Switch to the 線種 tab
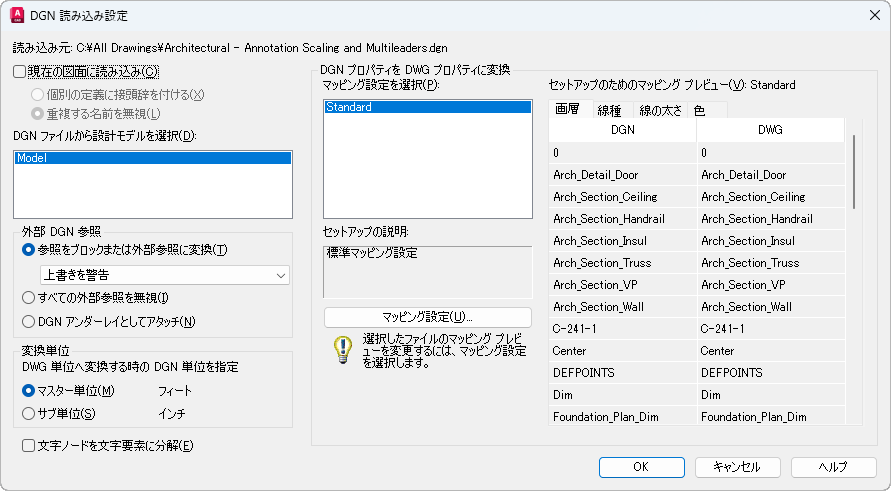The height and width of the screenshot is (491, 891). [609, 110]
